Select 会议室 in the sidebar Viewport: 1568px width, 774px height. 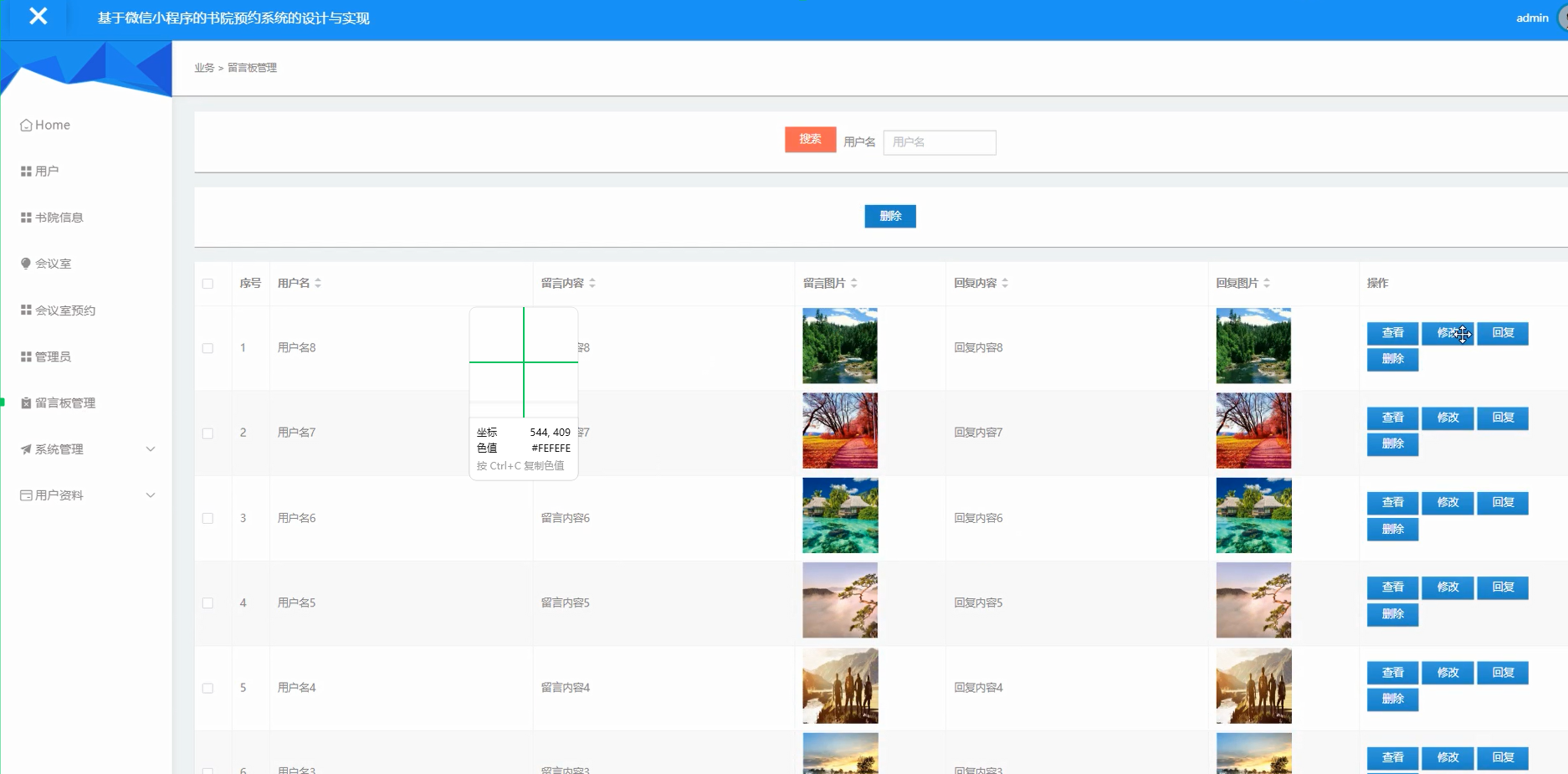[x=54, y=263]
